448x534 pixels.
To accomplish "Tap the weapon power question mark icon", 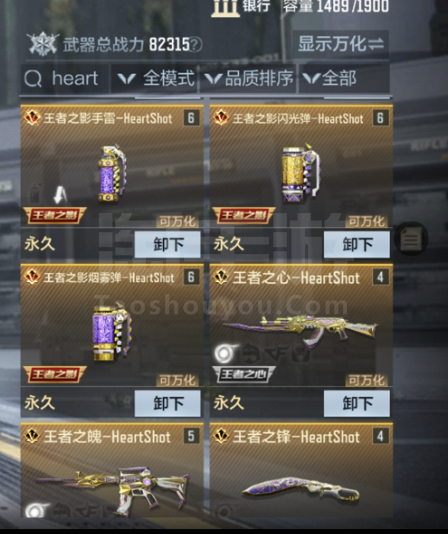I will click(x=196, y=44).
